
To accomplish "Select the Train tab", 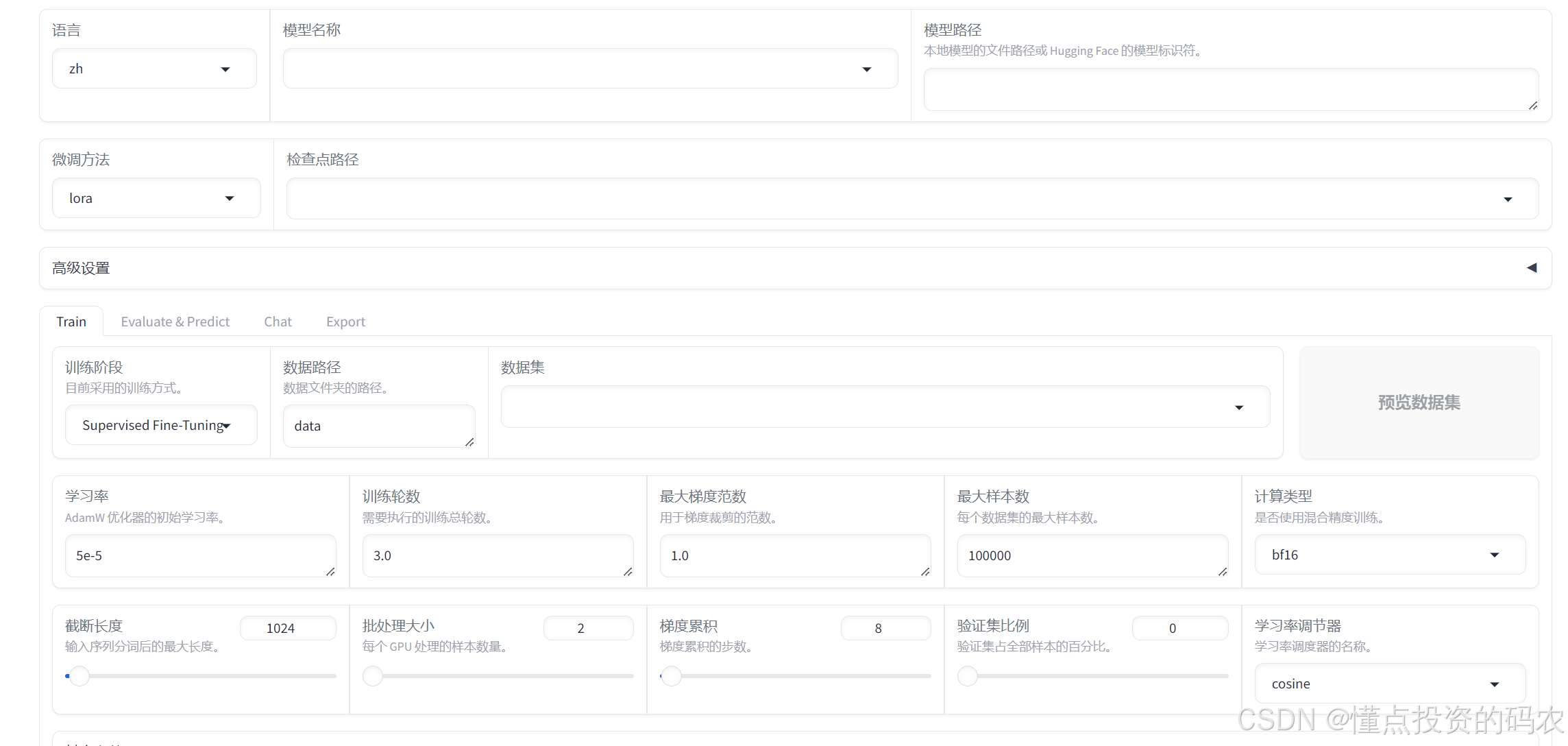I will (71, 322).
